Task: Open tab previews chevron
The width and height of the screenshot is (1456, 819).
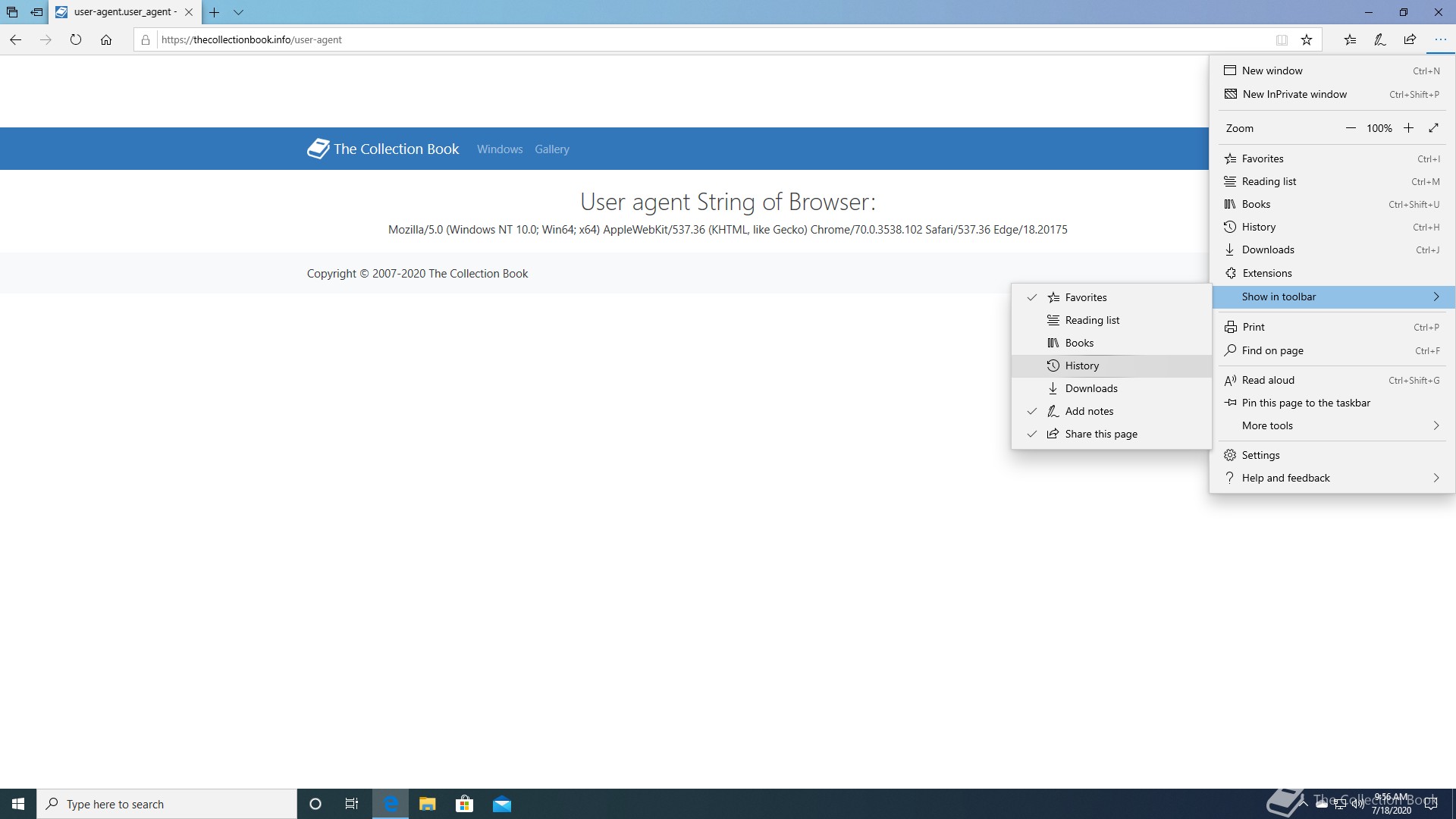Action: [x=238, y=12]
